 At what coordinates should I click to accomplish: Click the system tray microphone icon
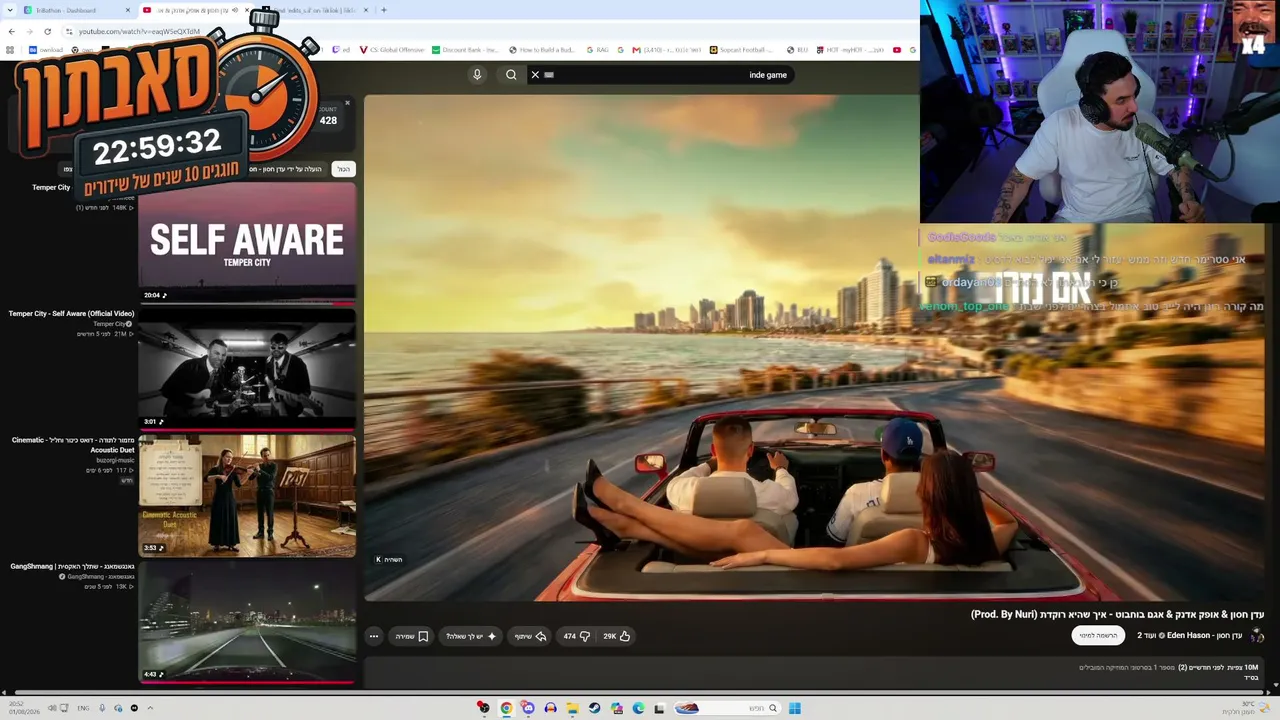pos(102,708)
